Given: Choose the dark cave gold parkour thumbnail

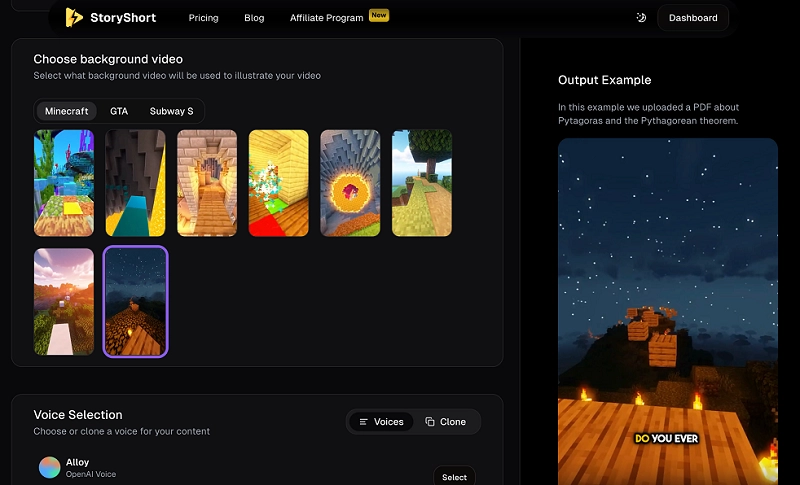Looking at the screenshot, I should click(x=135, y=183).
